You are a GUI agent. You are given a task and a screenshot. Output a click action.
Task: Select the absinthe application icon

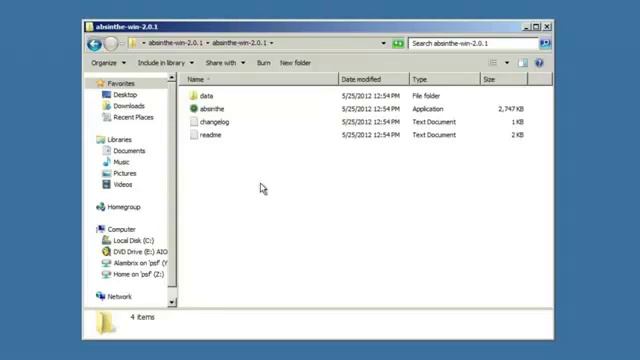(x=194, y=109)
